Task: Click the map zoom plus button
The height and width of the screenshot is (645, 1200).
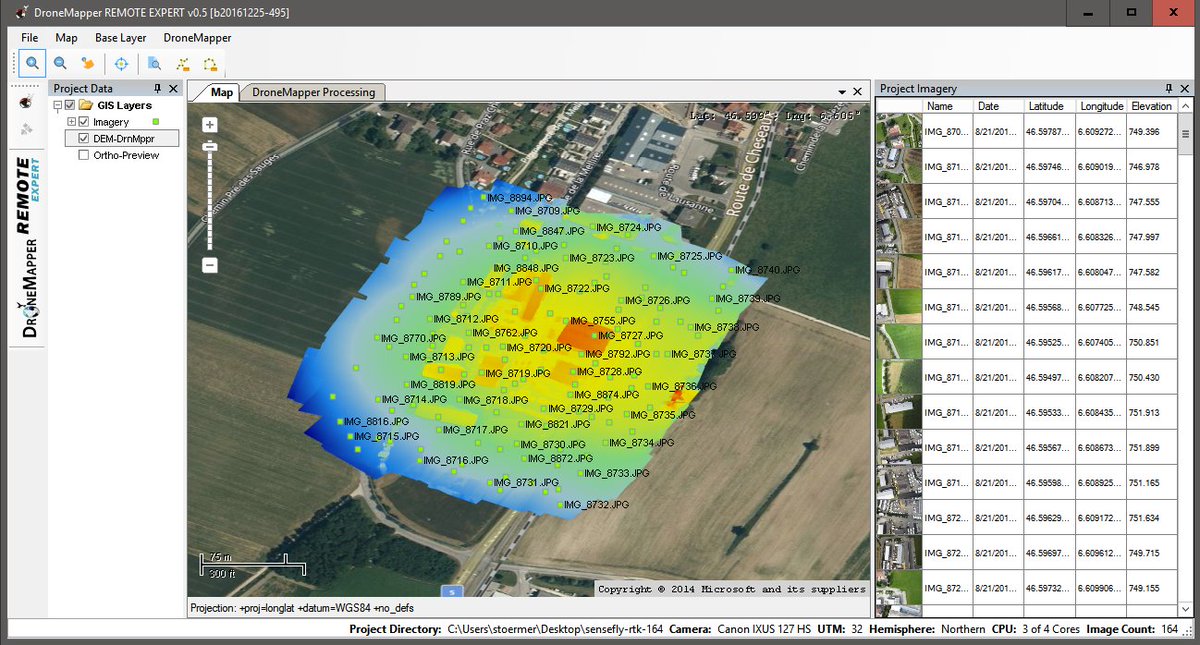Action: (x=209, y=125)
